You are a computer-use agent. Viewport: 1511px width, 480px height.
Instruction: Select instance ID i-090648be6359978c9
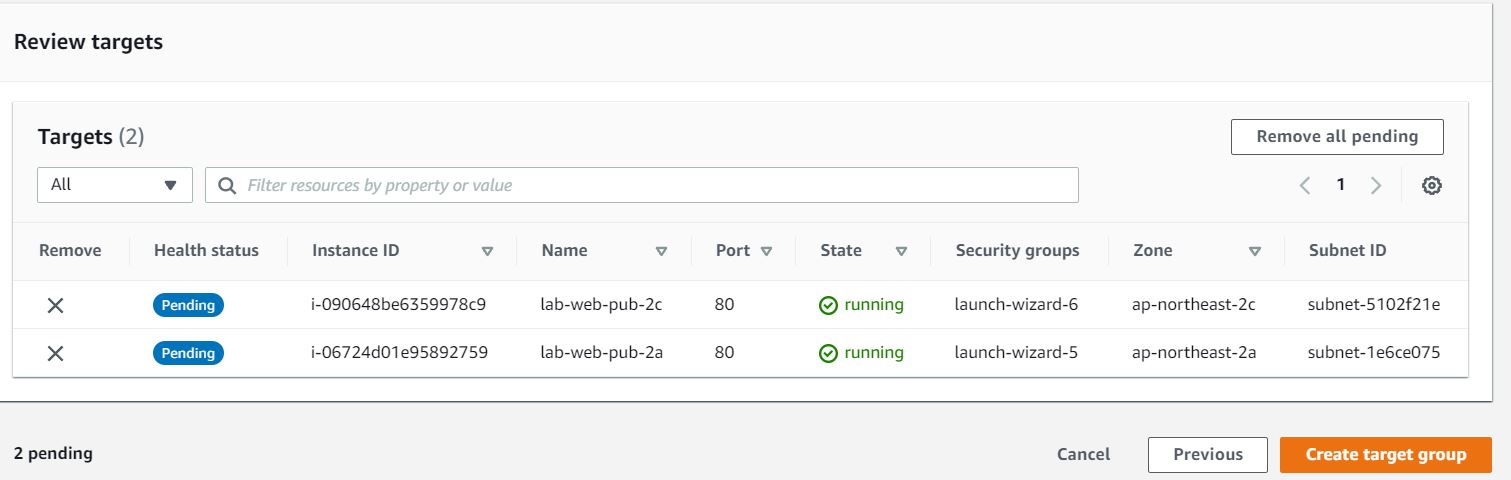(398, 304)
